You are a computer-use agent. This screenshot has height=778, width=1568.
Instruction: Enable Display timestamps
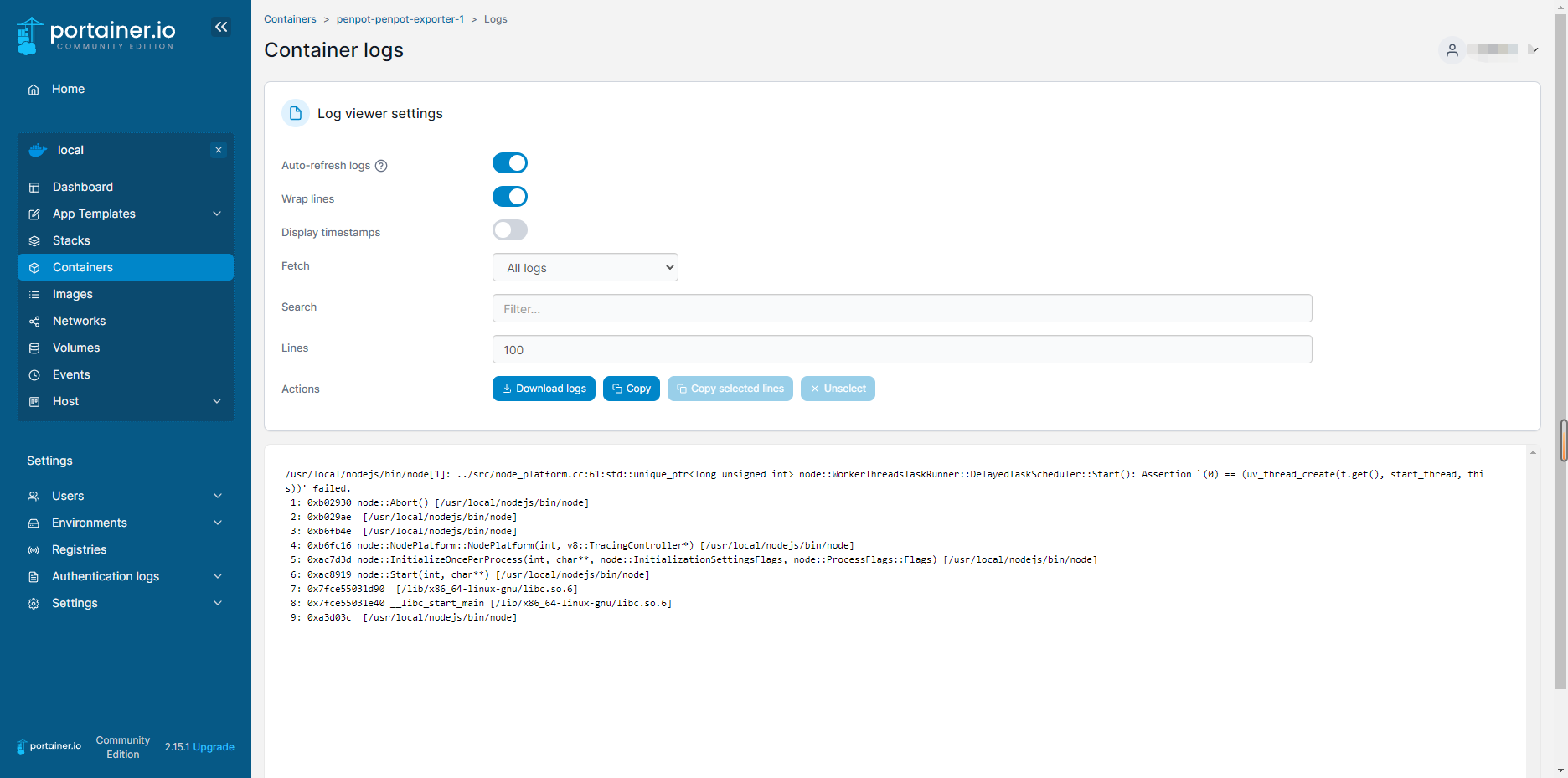(509, 229)
